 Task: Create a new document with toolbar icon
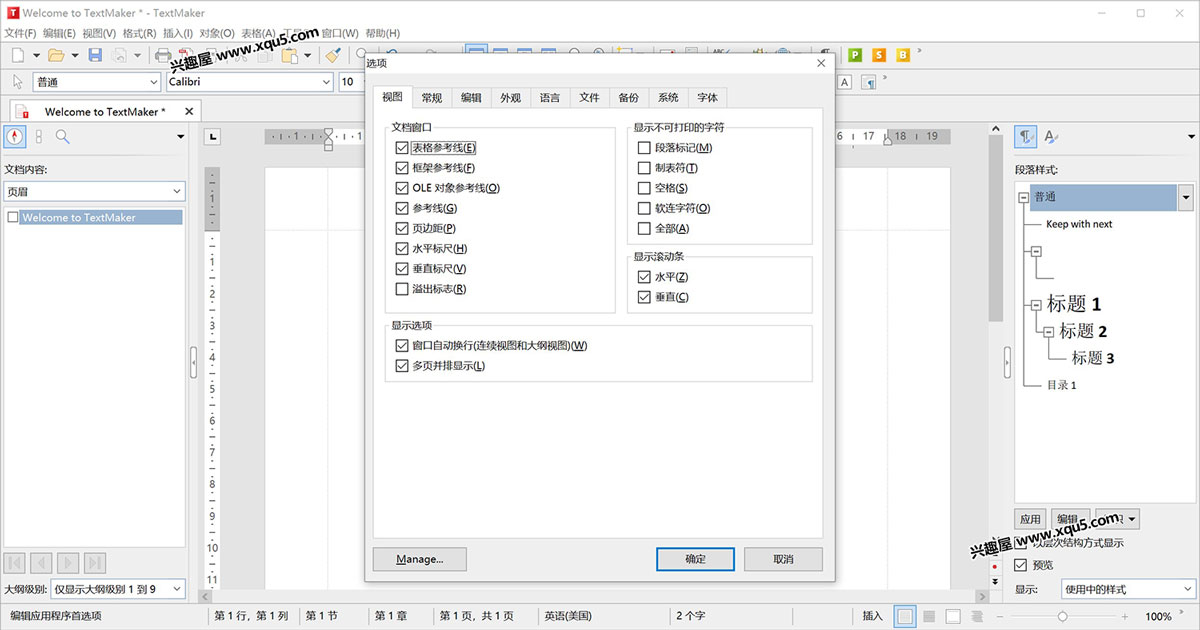tap(18, 56)
